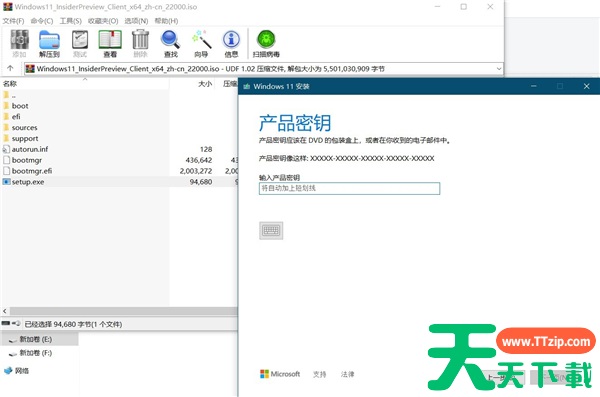The image size is (600, 397).
Task: Open the Options (选项) menu
Action: point(136,21)
